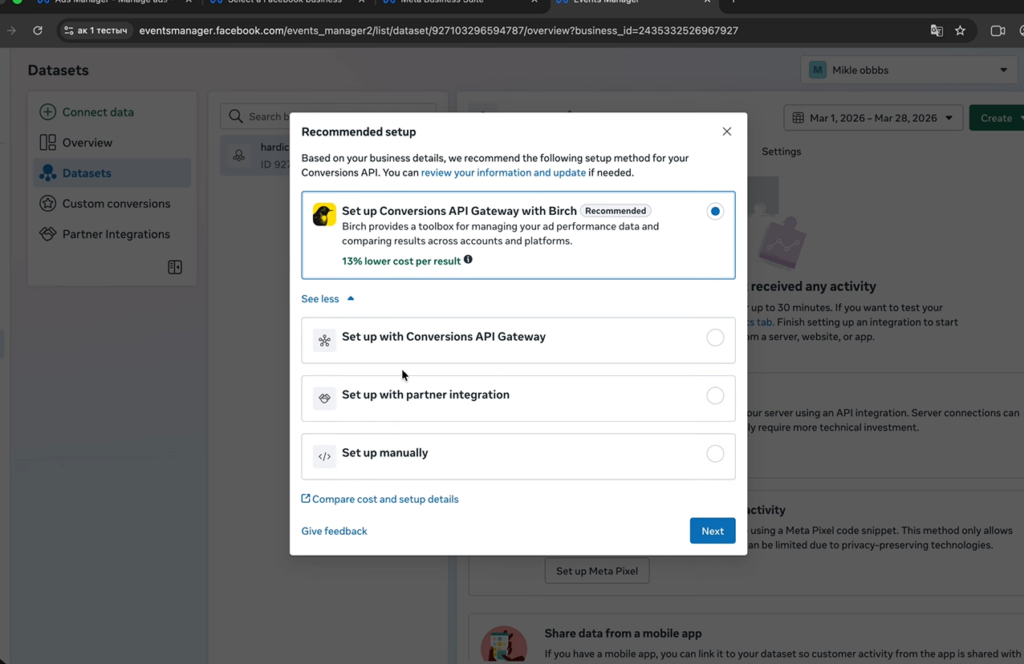
Task: Select the Birch Conversions API Gateway radio button
Action: click(715, 211)
